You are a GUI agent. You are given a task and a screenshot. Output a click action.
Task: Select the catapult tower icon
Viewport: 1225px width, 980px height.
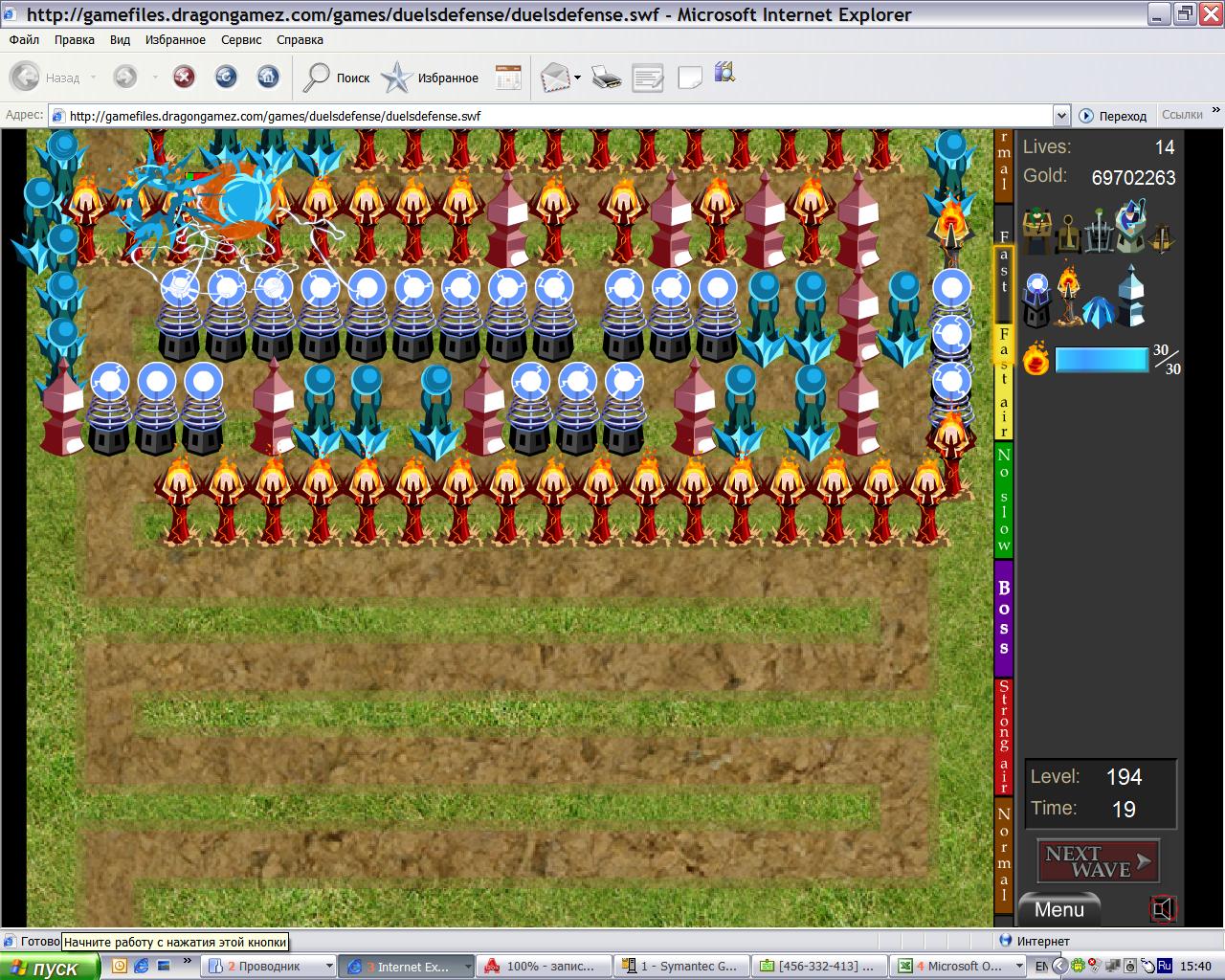point(1068,234)
